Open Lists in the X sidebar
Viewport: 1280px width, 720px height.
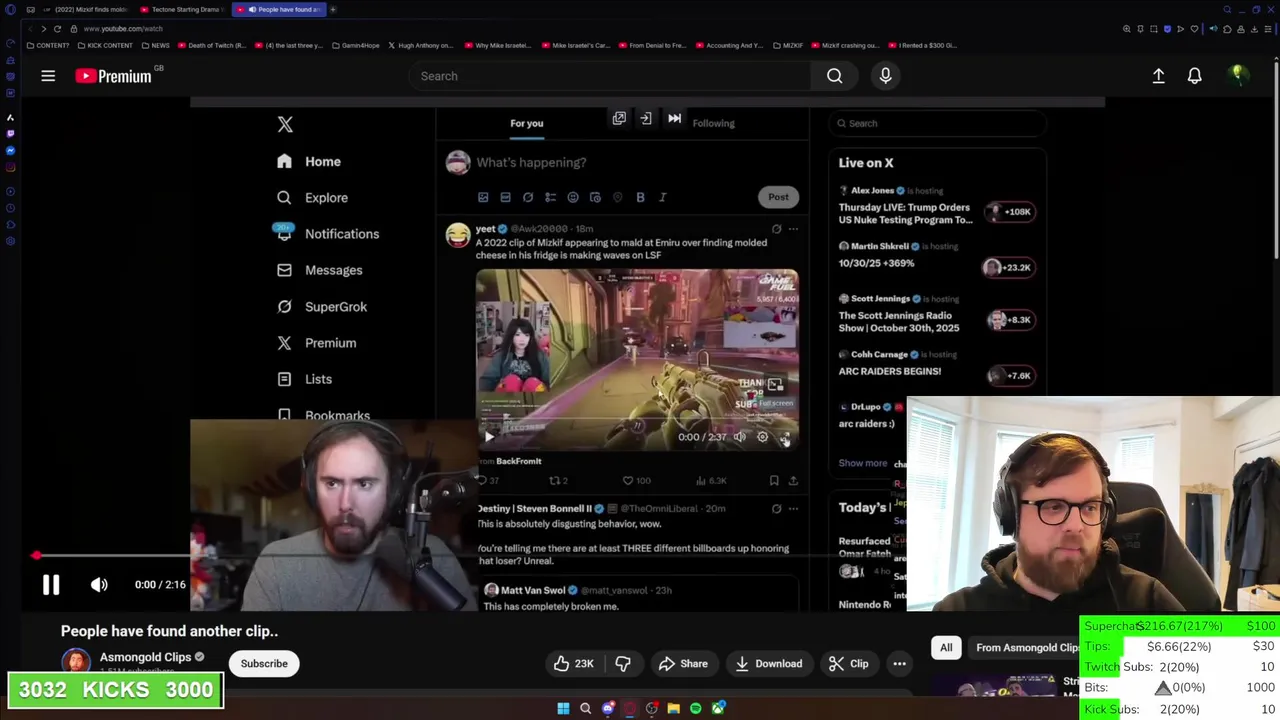[304, 379]
